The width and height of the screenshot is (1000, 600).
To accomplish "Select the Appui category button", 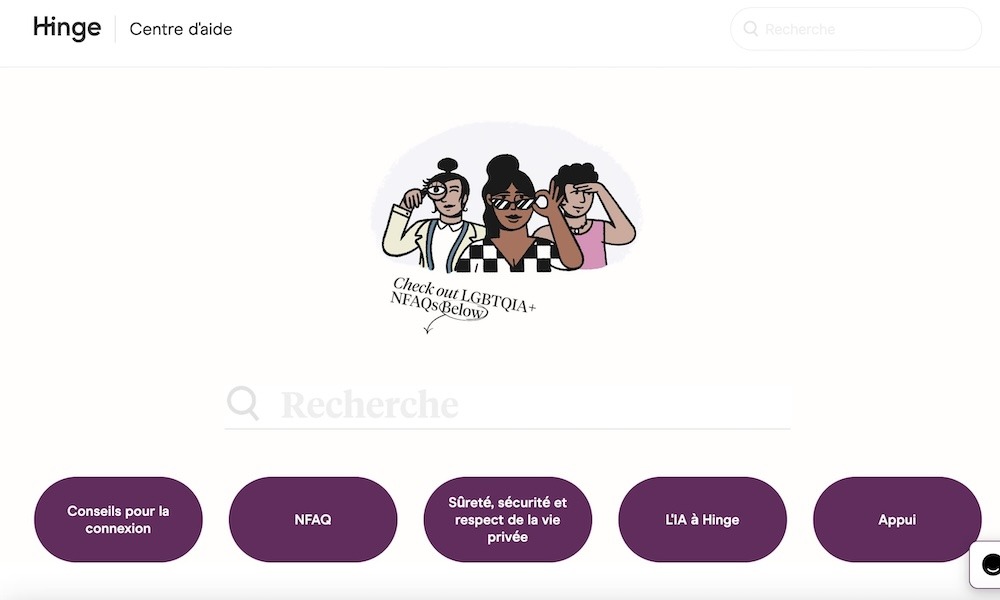I will pyautogui.click(x=897, y=520).
